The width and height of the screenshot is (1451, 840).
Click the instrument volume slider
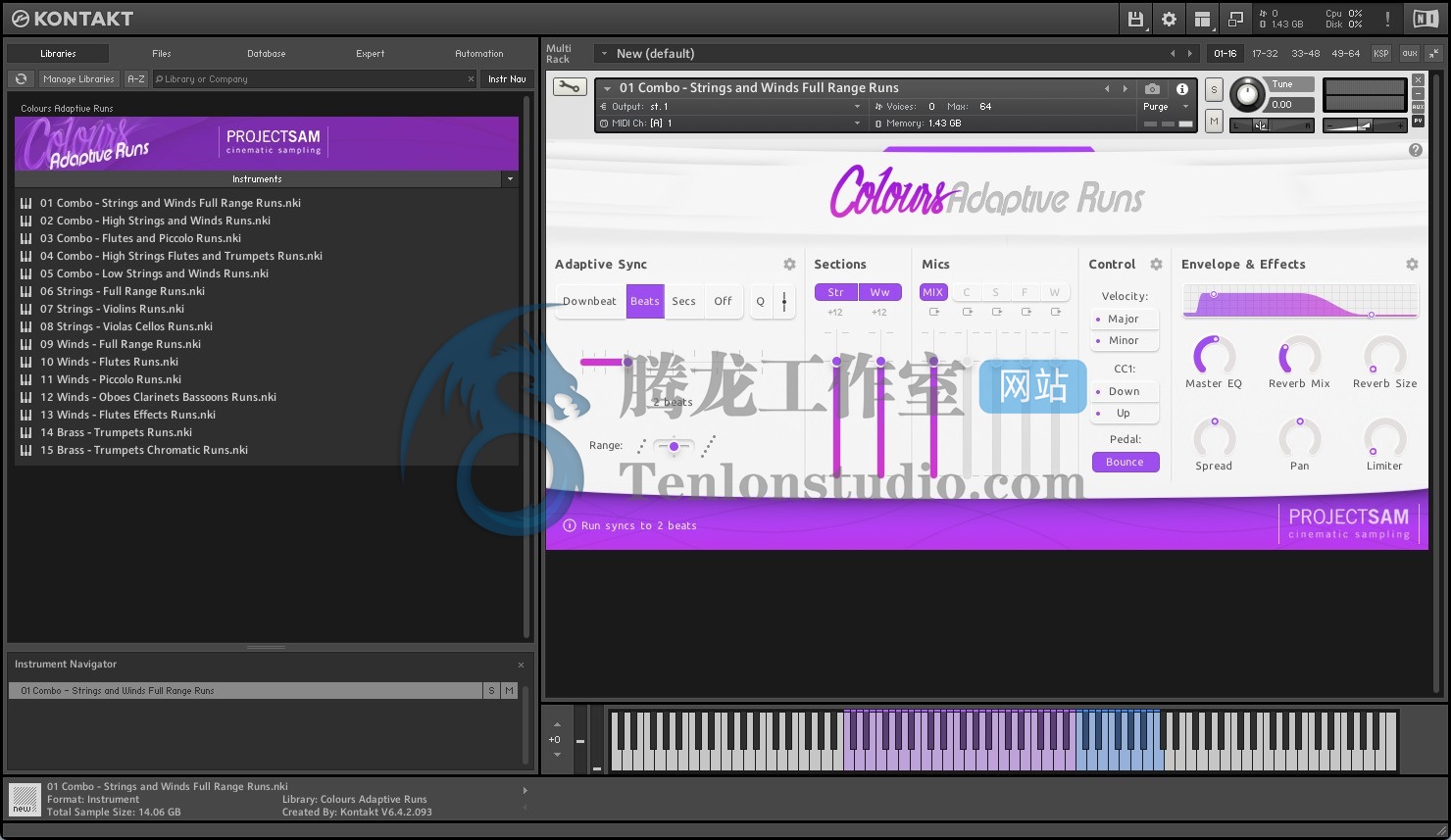coord(1365,125)
